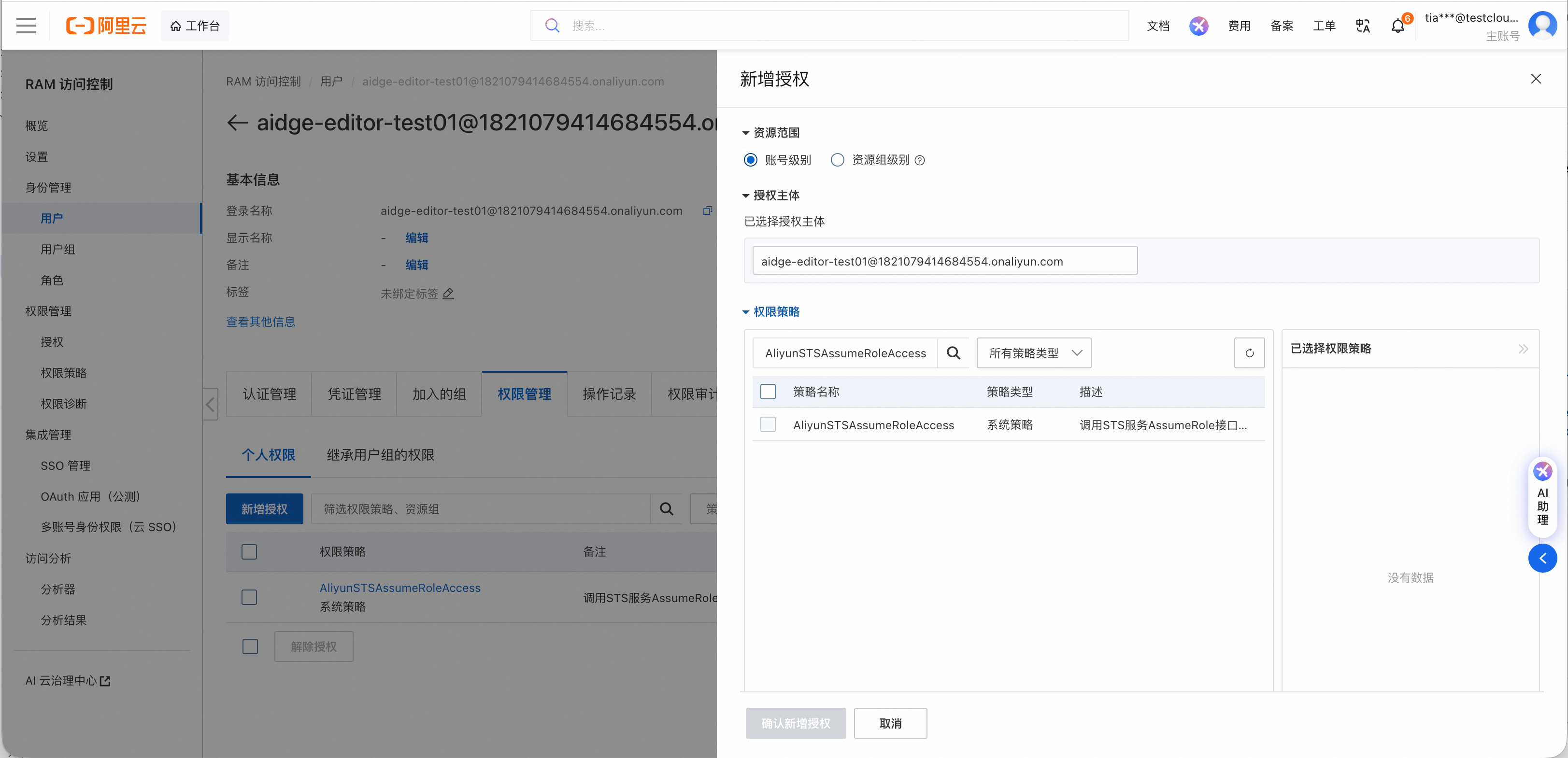
Task: Open 文档 in the top bar
Action: [1158, 26]
